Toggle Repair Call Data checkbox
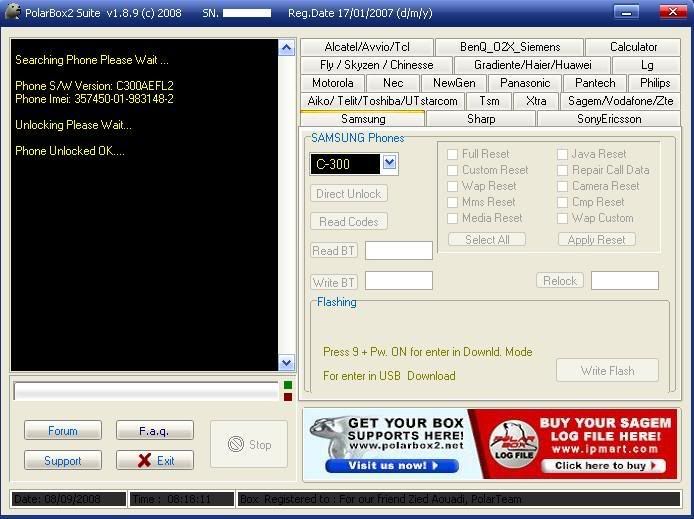This screenshot has width=694, height=519. pos(562,170)
